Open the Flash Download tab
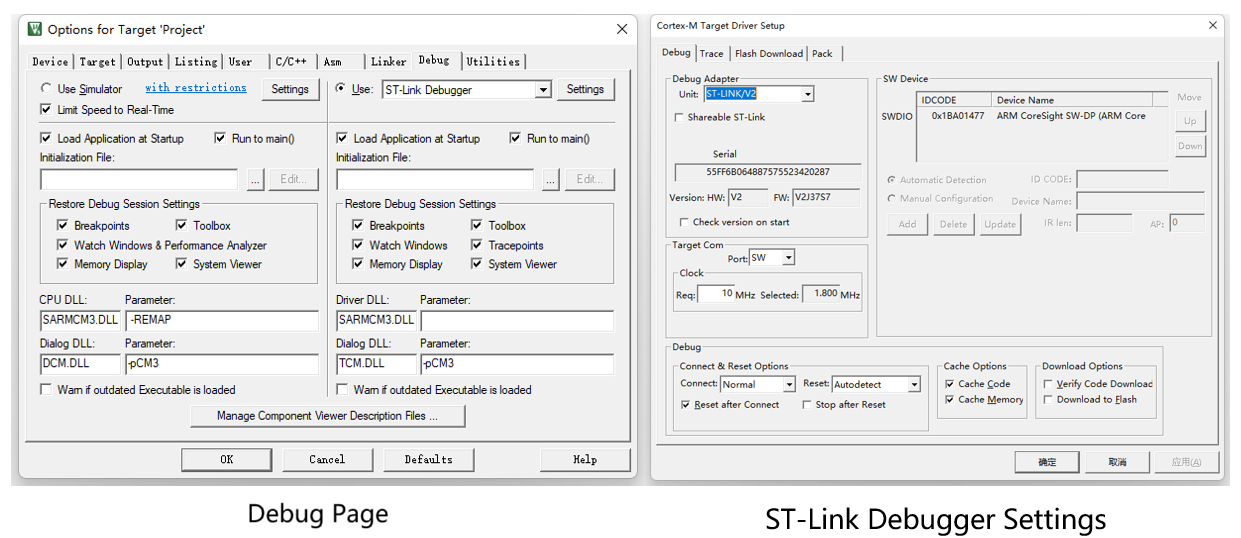This screenshot has height=538, width=1241. [769, 54]
